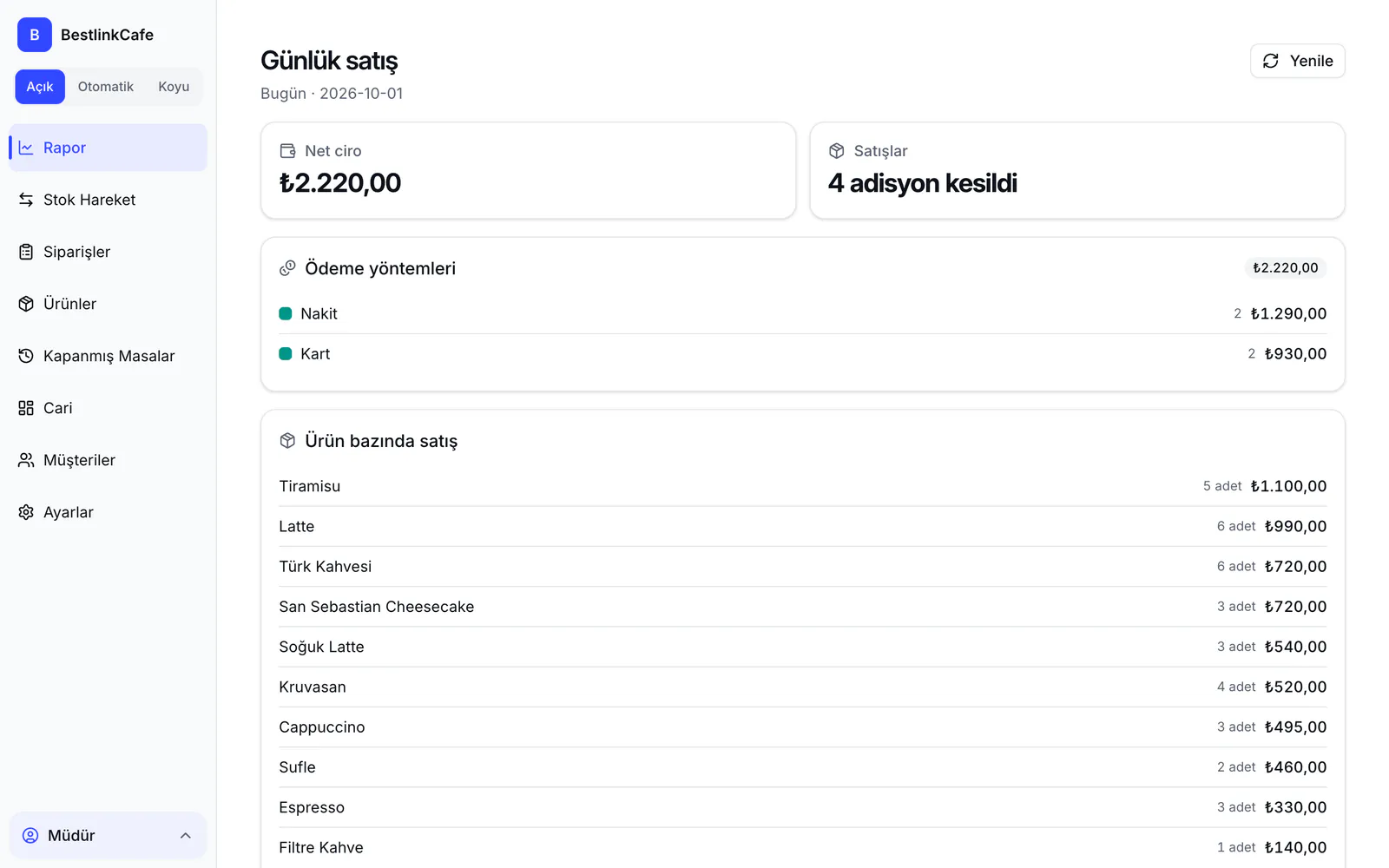Navigate to Müşteriler
Viewport: 1389px width, 868px height.
point(108,460)
